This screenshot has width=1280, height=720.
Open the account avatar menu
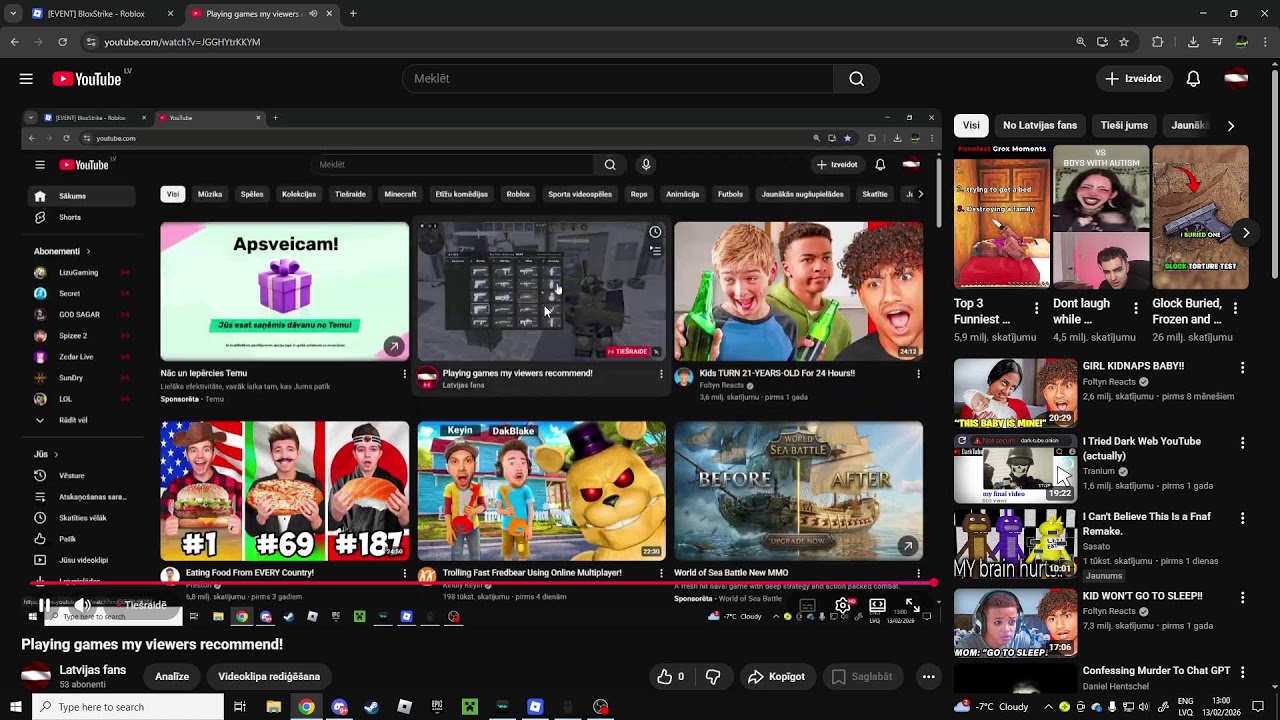1236,79
